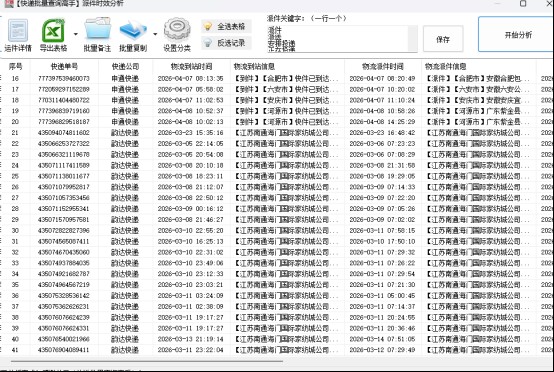
Task: Select row number 30 cell
Action: pyautogui.click(x=15, y=231)
